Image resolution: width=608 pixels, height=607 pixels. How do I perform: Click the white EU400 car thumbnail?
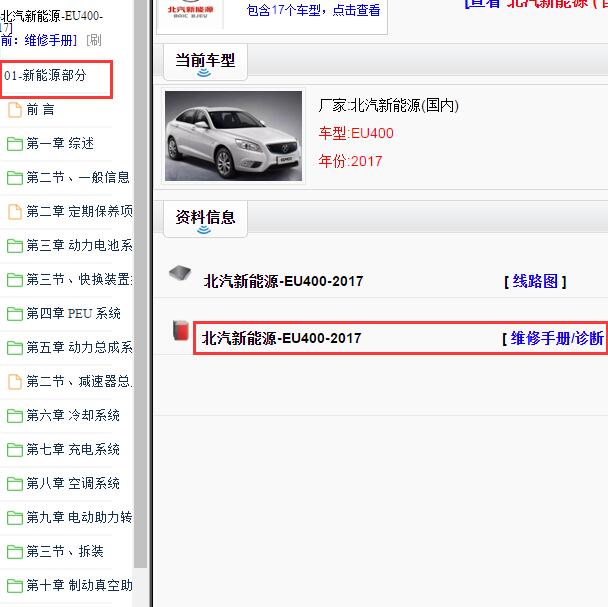[233, 136]
